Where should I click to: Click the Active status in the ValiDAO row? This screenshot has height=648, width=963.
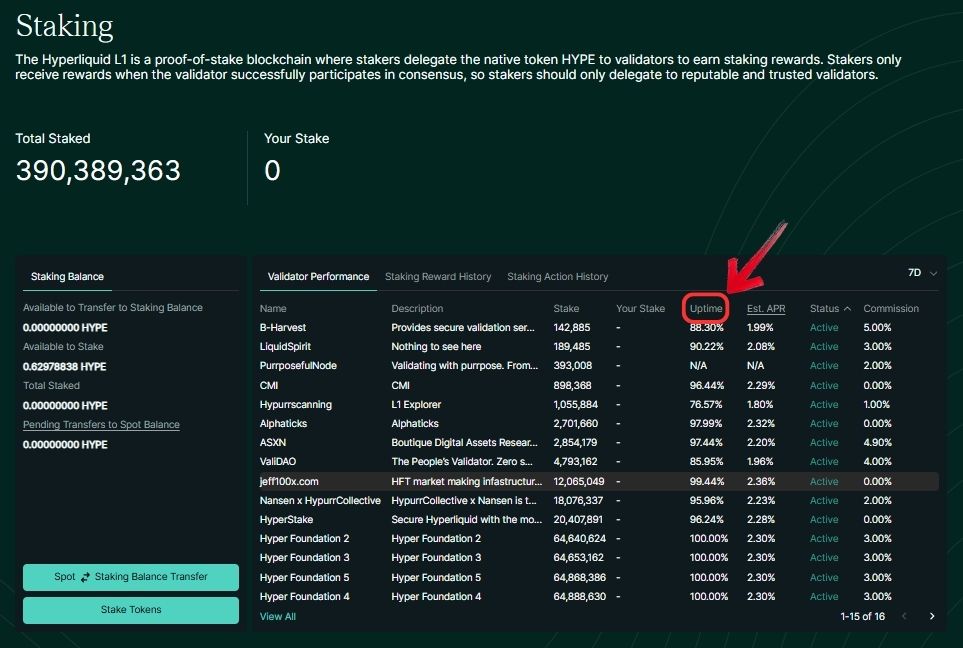click(824, 461)
